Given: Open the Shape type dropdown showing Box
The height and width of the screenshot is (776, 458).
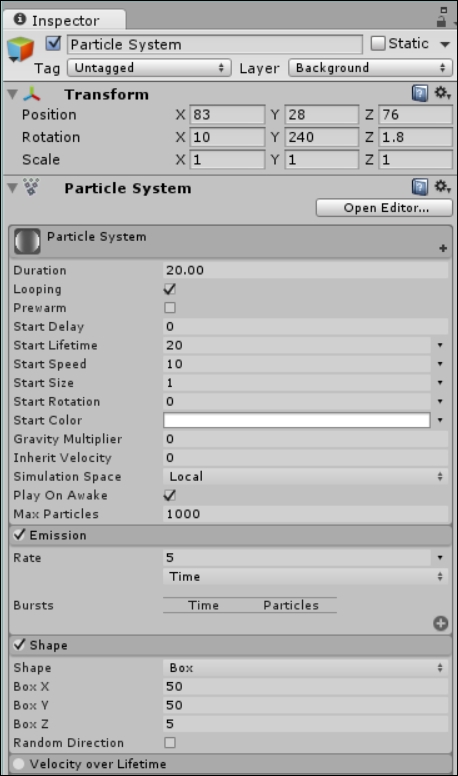Looking at the screenshot, I should (305, 668).
